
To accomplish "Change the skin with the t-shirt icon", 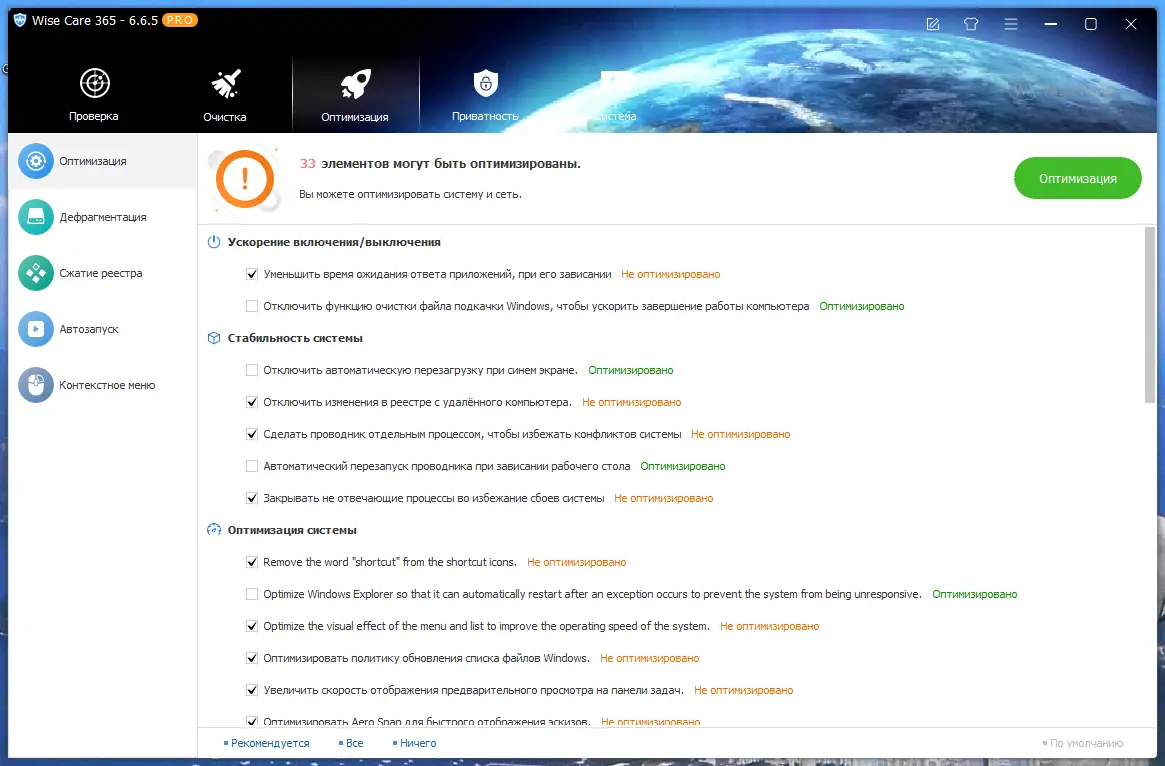I will click(x=970, y=22).
